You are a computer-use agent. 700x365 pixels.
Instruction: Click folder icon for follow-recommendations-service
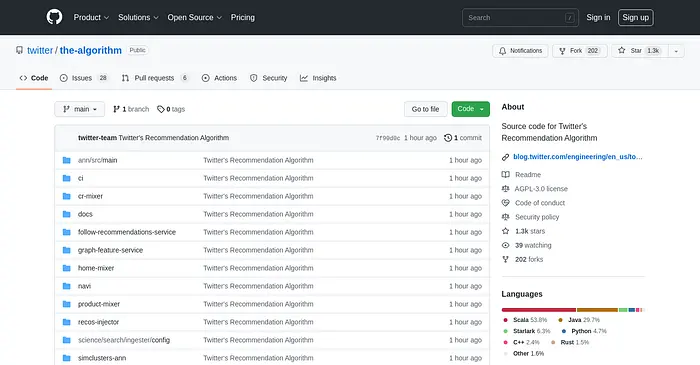67,232
